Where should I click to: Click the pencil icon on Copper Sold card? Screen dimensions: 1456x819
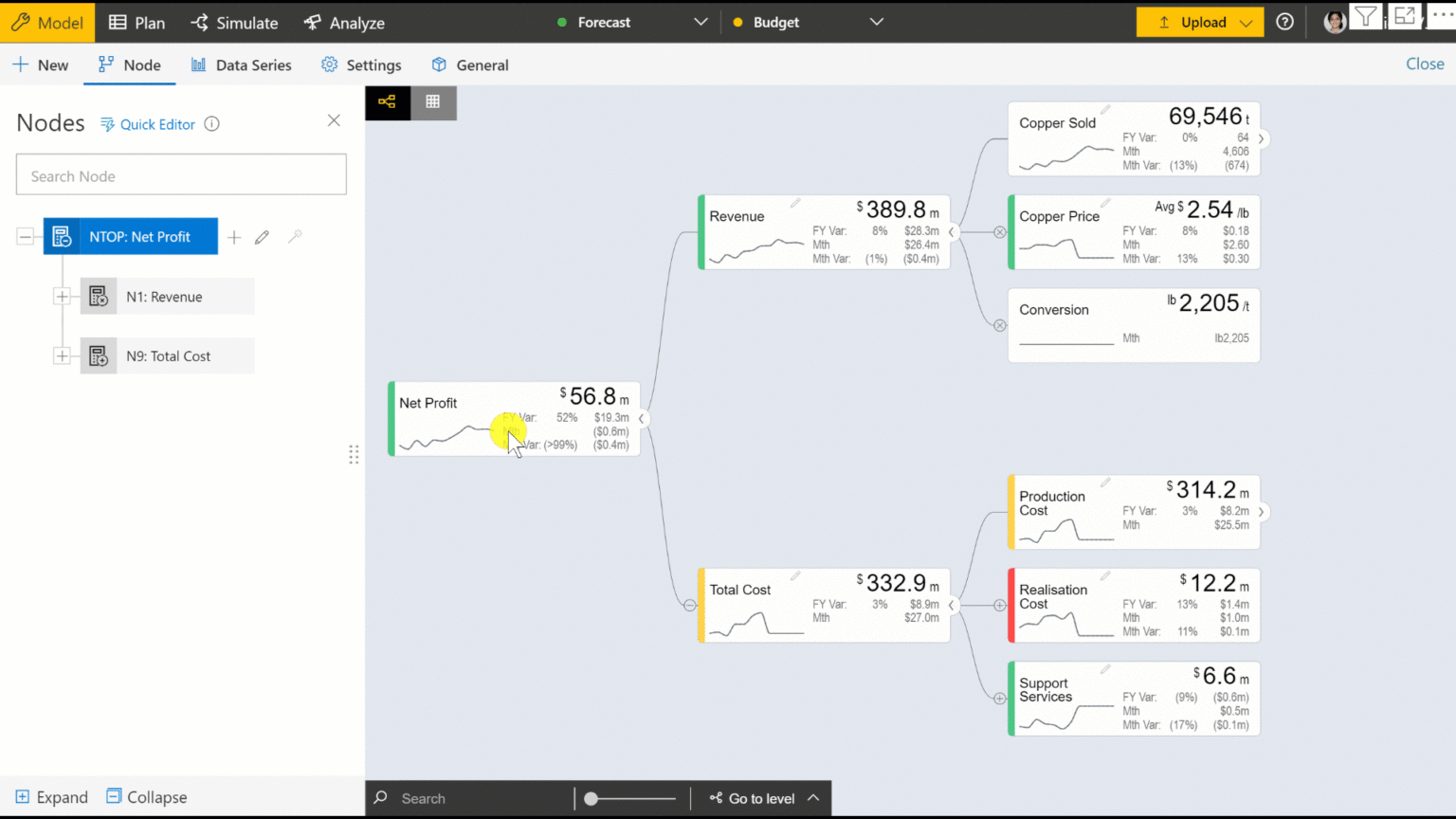(x=1105, y=110)
